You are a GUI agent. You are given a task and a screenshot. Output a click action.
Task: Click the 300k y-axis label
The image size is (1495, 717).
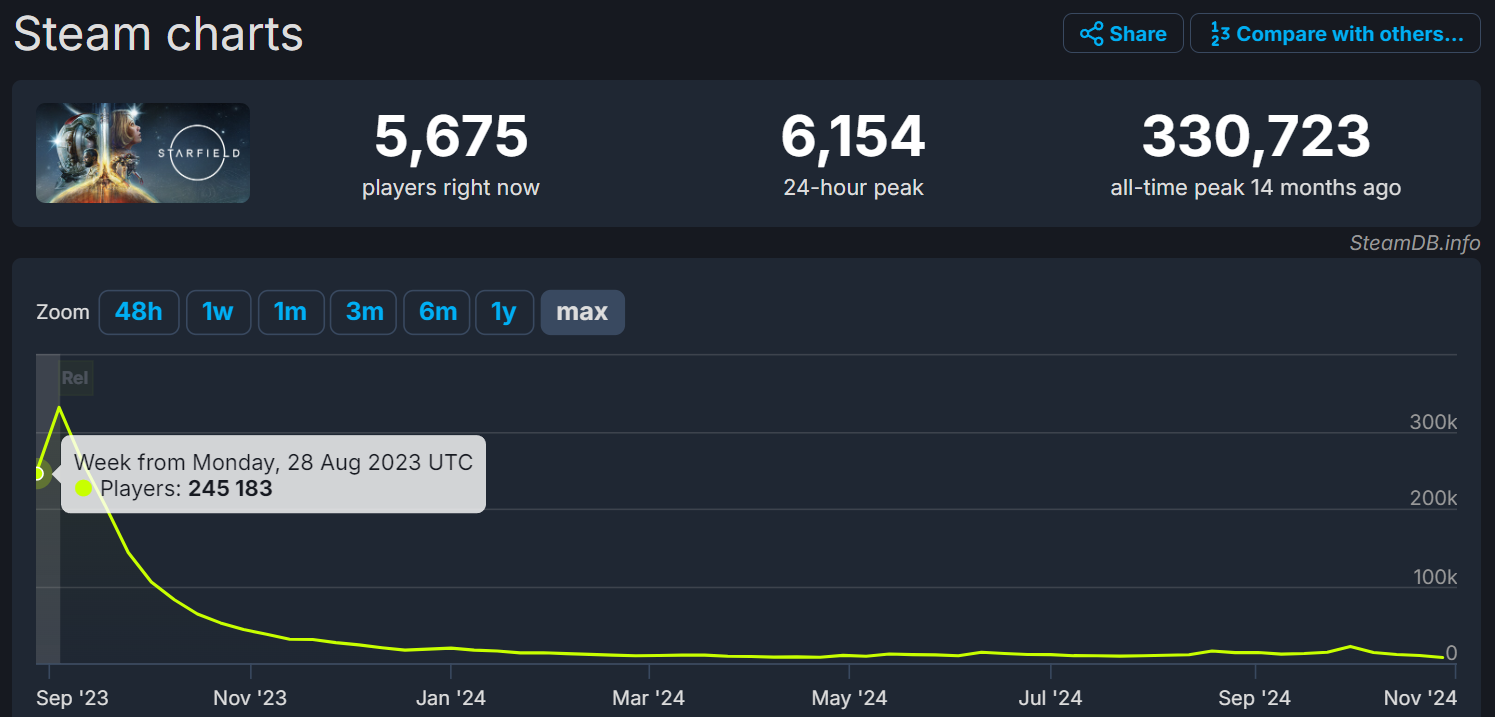[x=1433, y=422]
